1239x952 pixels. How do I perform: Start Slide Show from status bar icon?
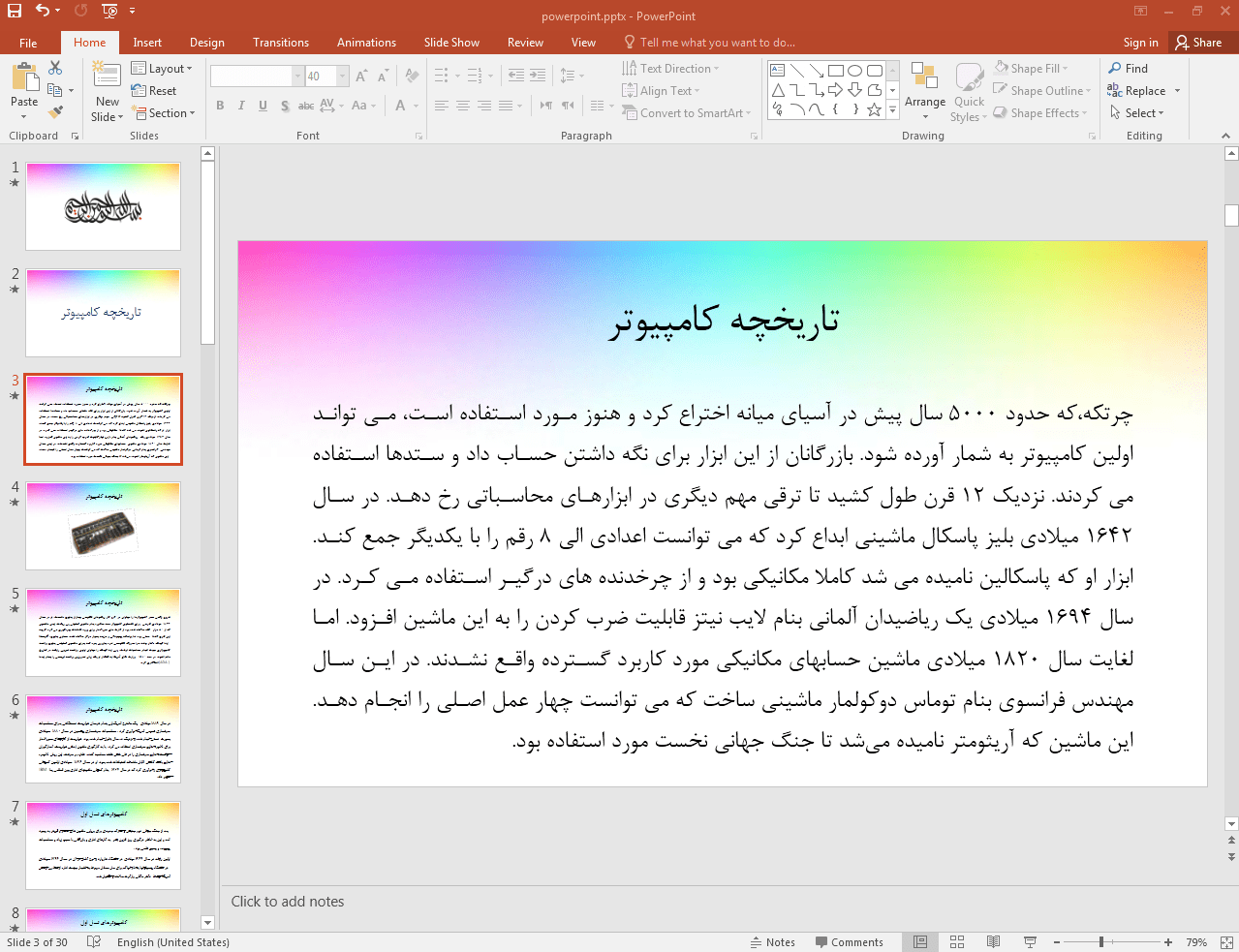[1030, 942]
